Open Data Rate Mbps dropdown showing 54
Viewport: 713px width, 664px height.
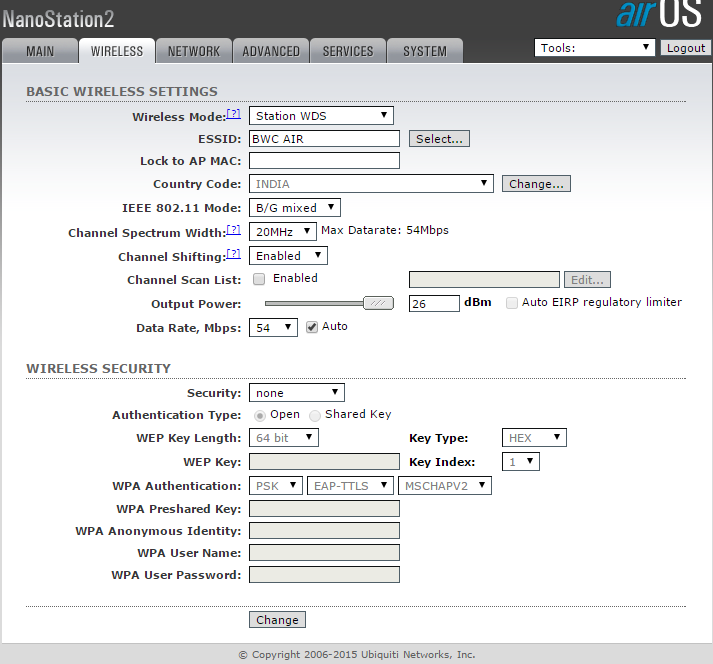[273, 327]
